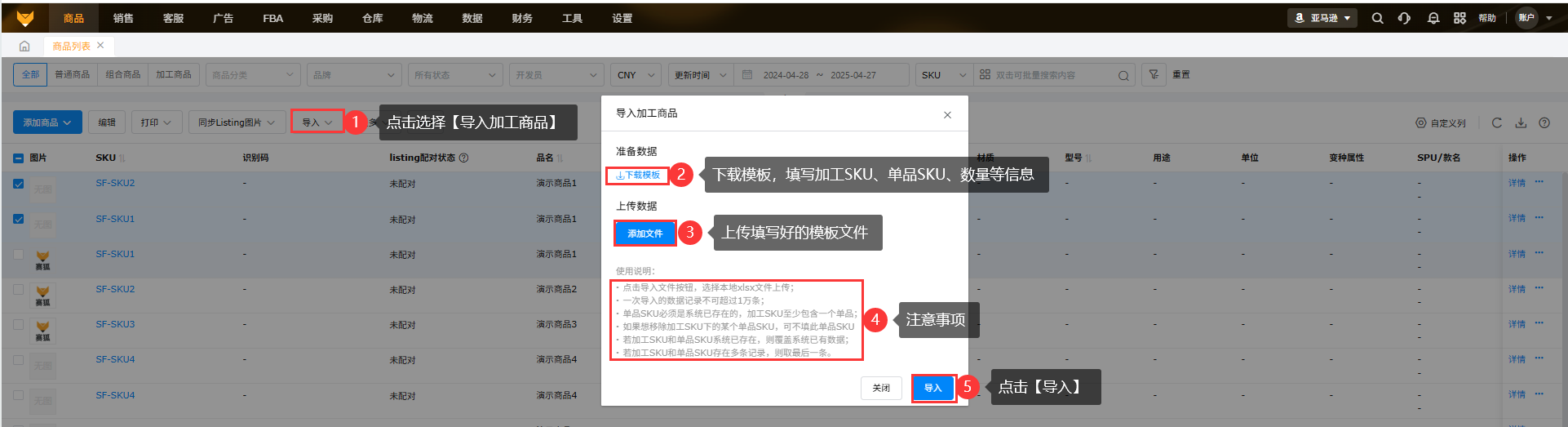Open the advanced filter funnel icon

[x=1154, y=74]
